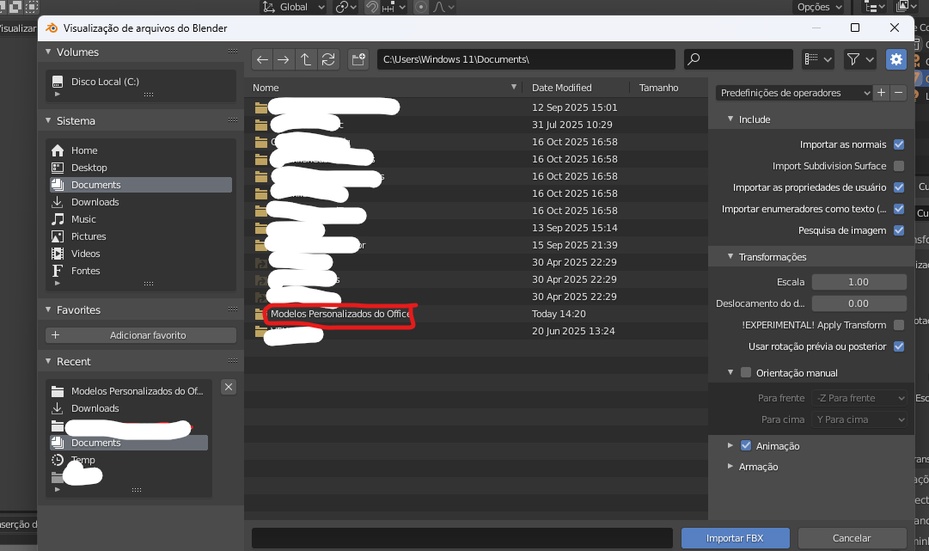Disable Importar as normais checkbox
The image size is (929, 551).
tap(898, 145)
